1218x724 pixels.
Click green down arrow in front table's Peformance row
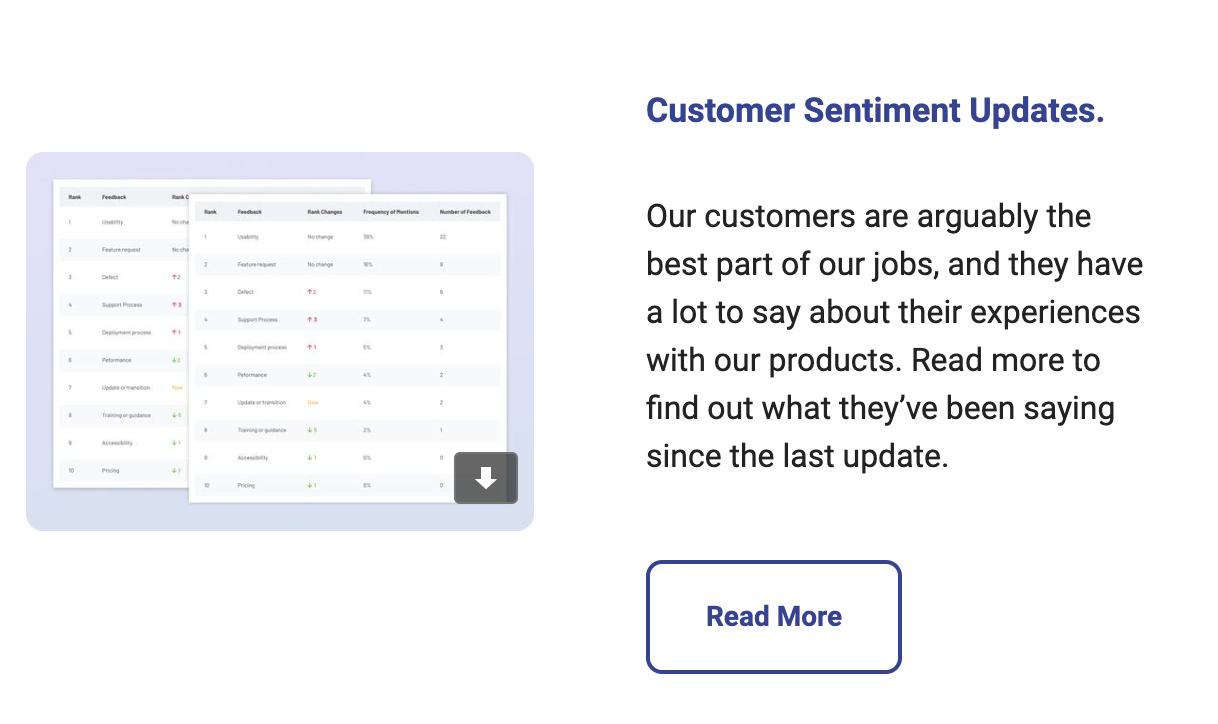(310, 375)
